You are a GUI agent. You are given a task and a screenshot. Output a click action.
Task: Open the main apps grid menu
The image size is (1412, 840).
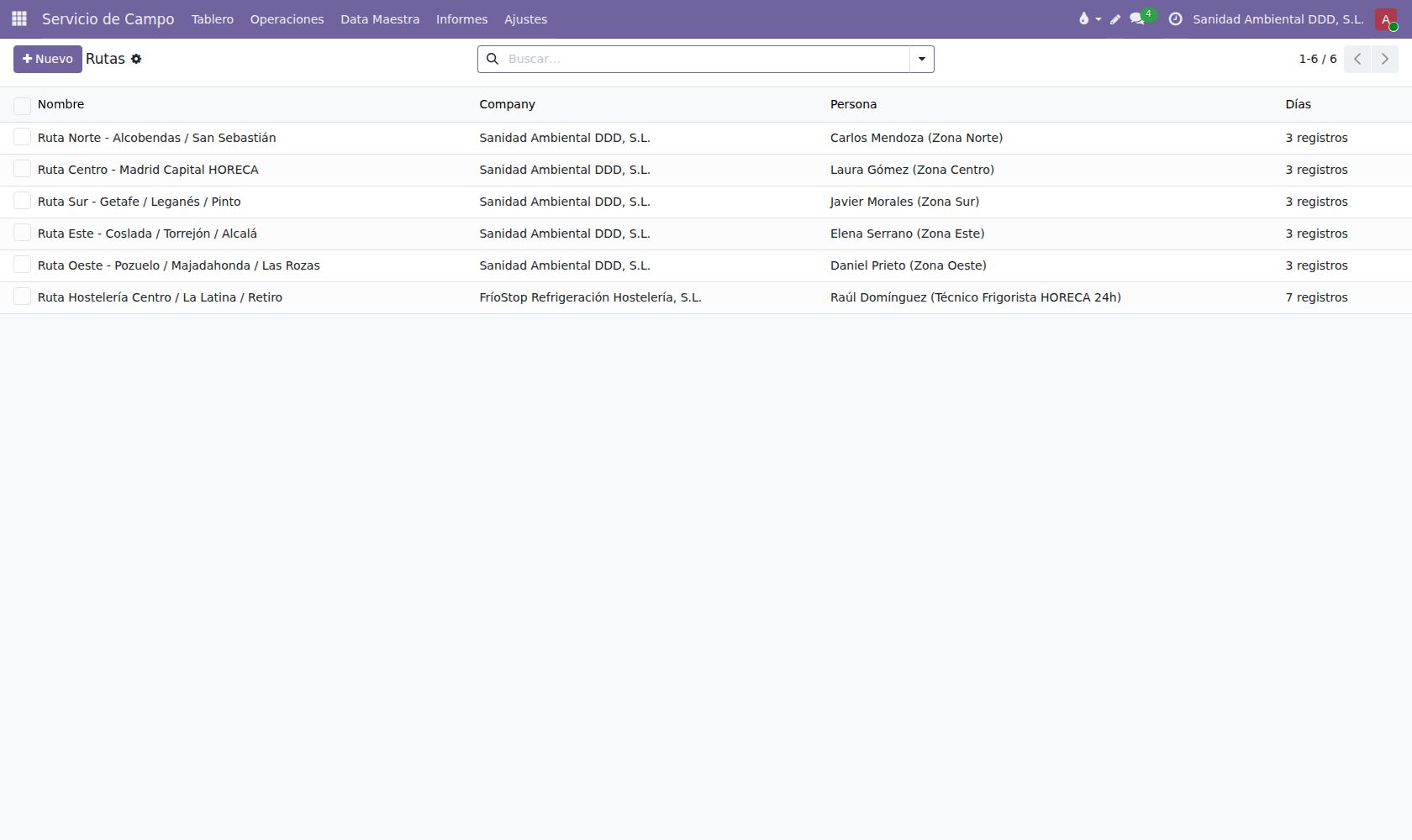coord(19,18)
